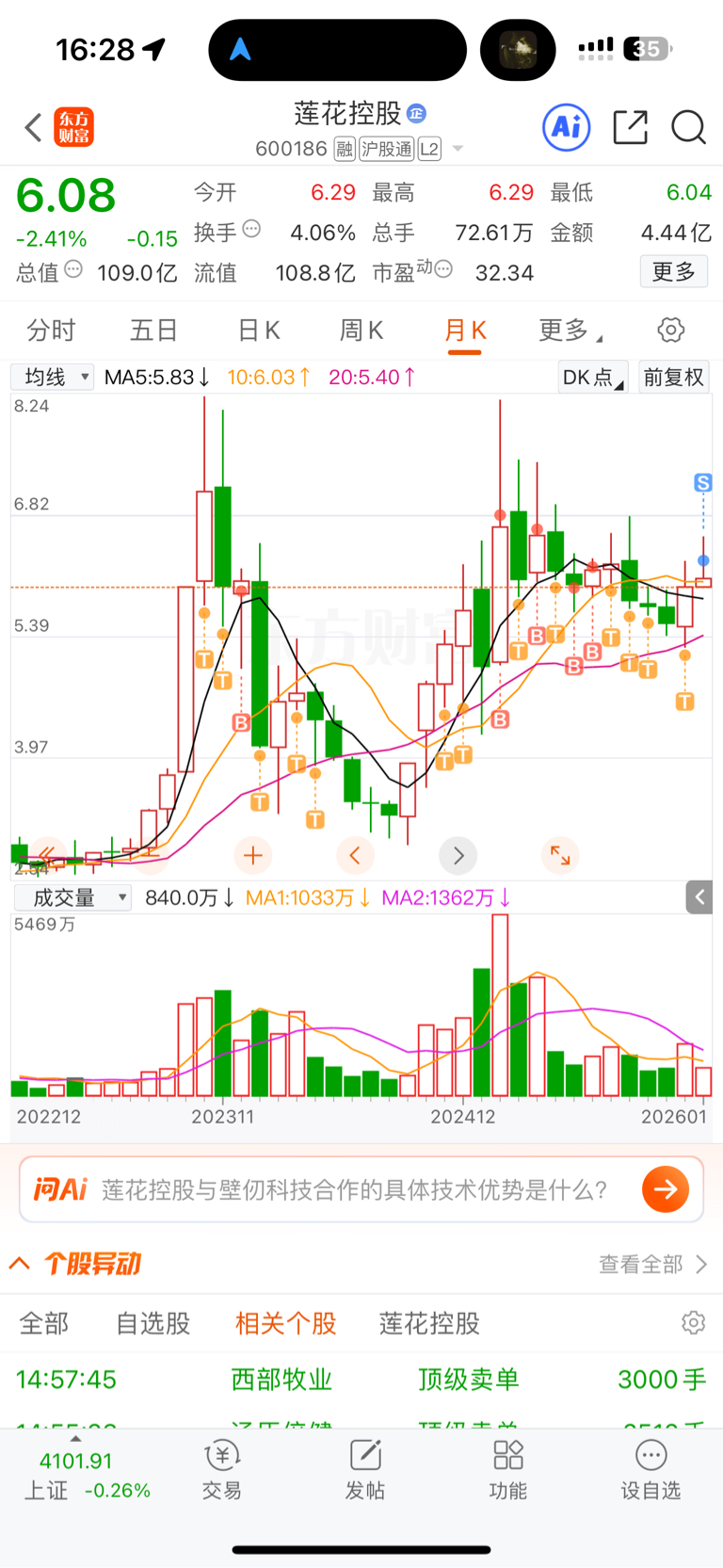Tap the 840.0万 volume value
Screen dimensions: 723x1568
pos(189,898)
